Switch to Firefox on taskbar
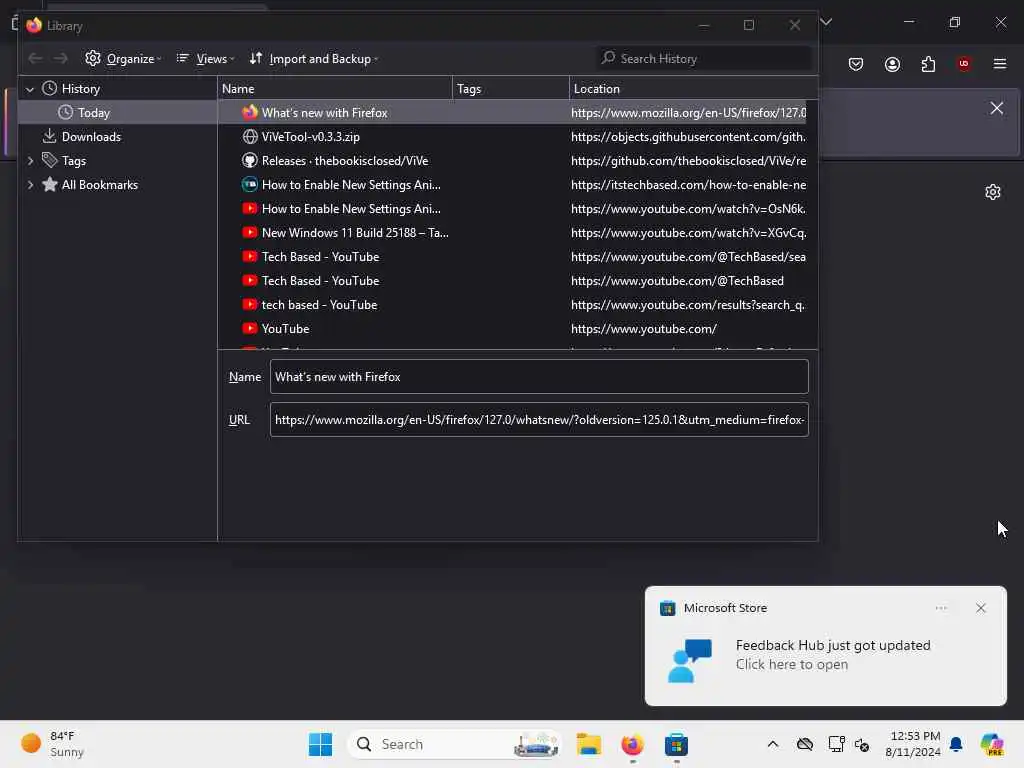Screen dimensions: 1024x768 click(x=632, y=744)
